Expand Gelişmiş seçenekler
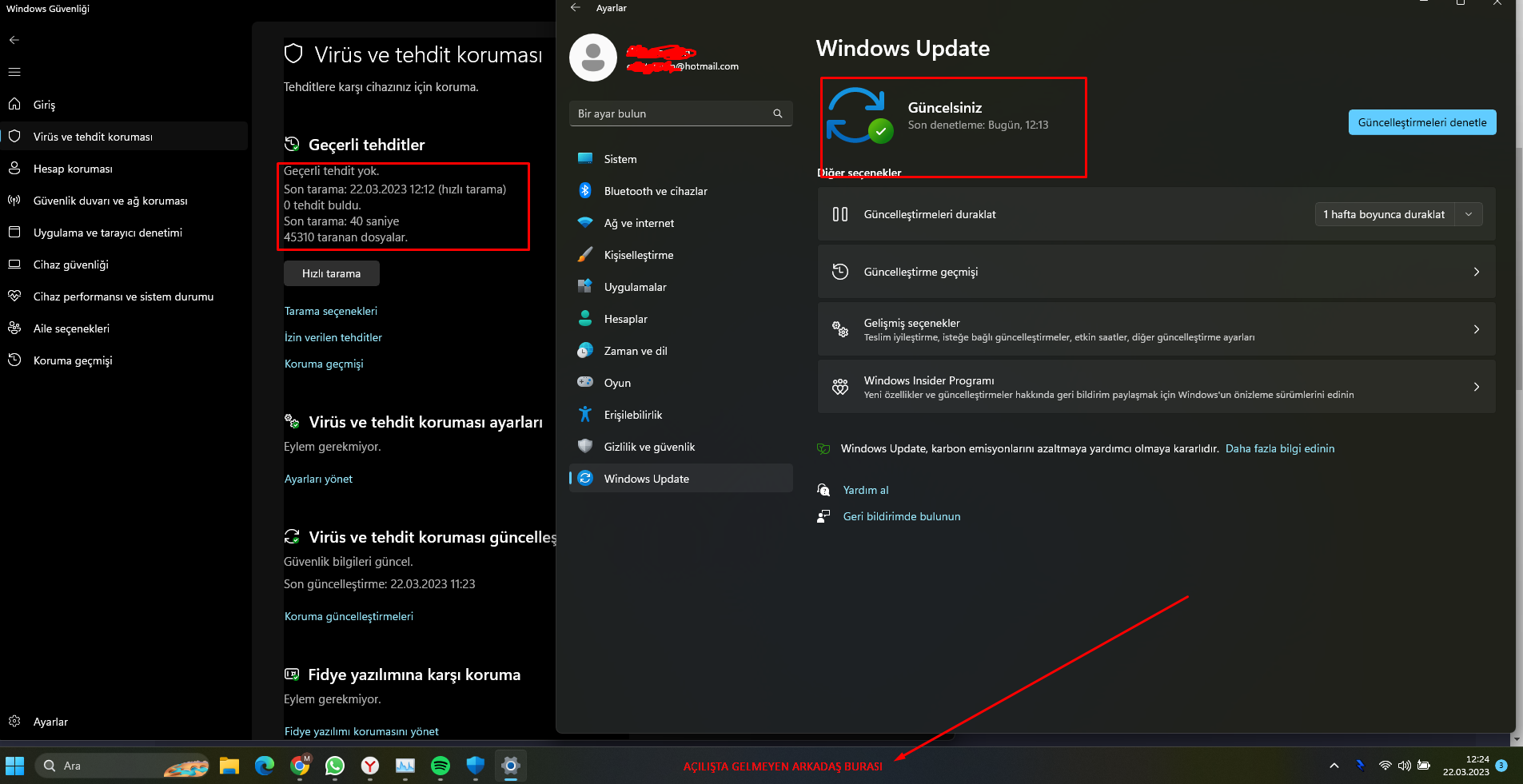Viewport: 1523px width, 784px height. 1156,329
